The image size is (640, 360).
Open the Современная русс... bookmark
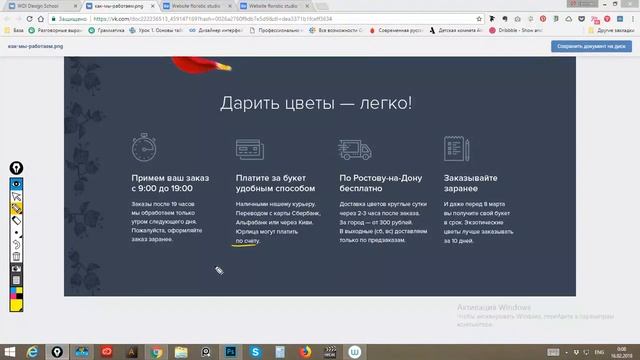(396, 30)
